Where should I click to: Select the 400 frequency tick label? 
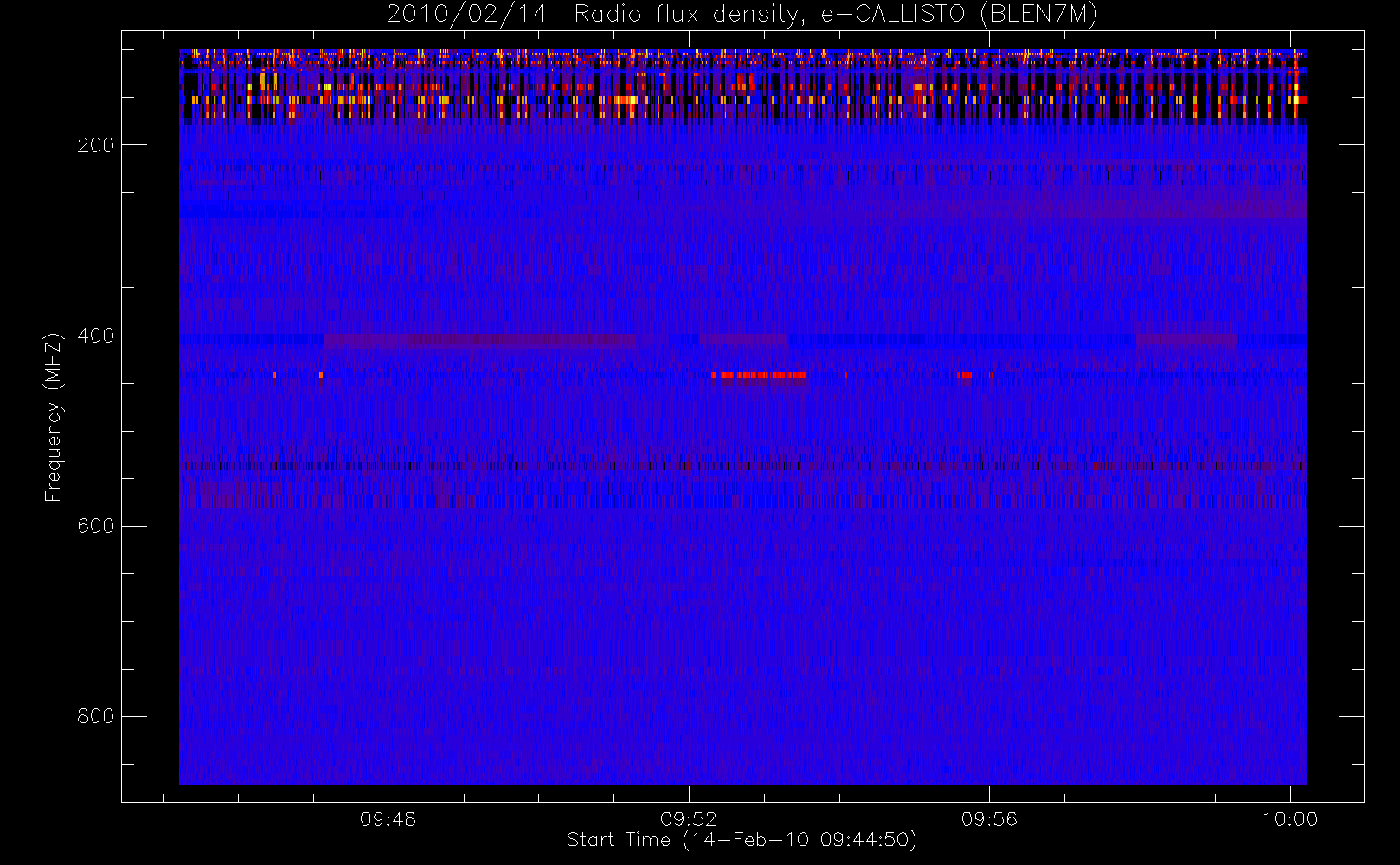(95, 336)
